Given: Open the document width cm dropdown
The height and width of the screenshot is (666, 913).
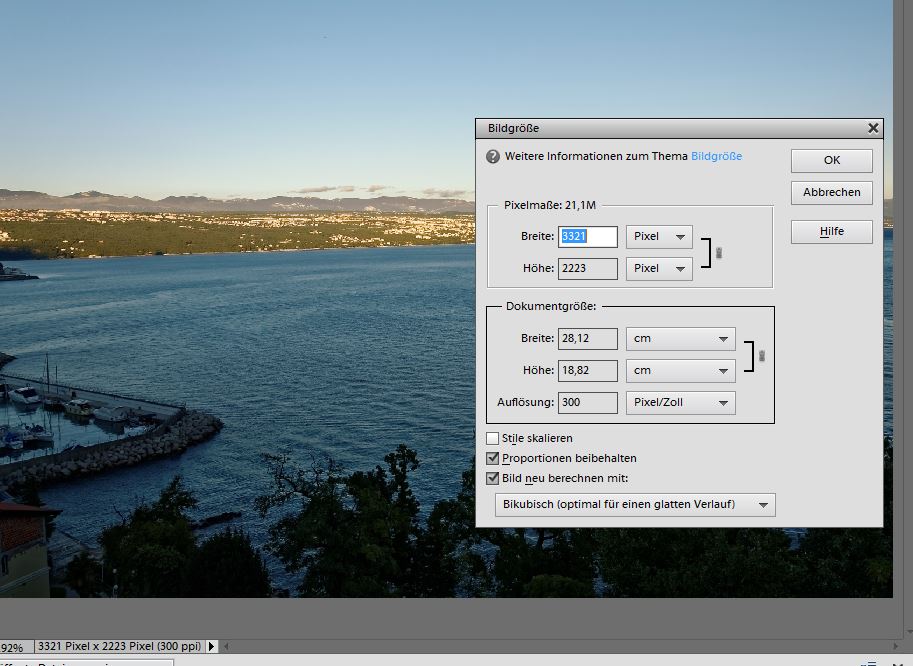Looking at the screenshot, I should [x=680, y=339].
